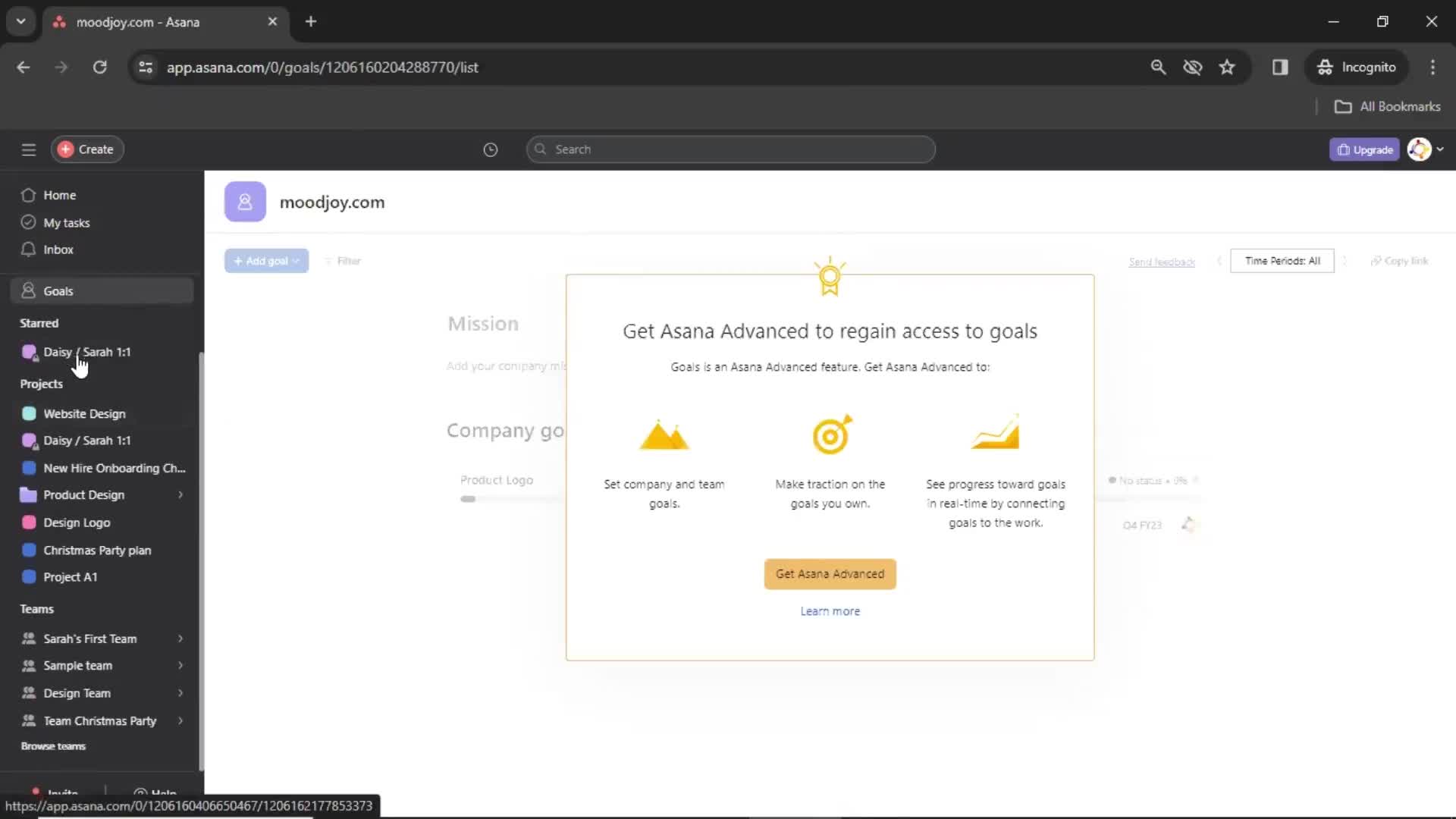Click the Send feedback toggle option
1456x819 pixels.
click(1162, 261)
